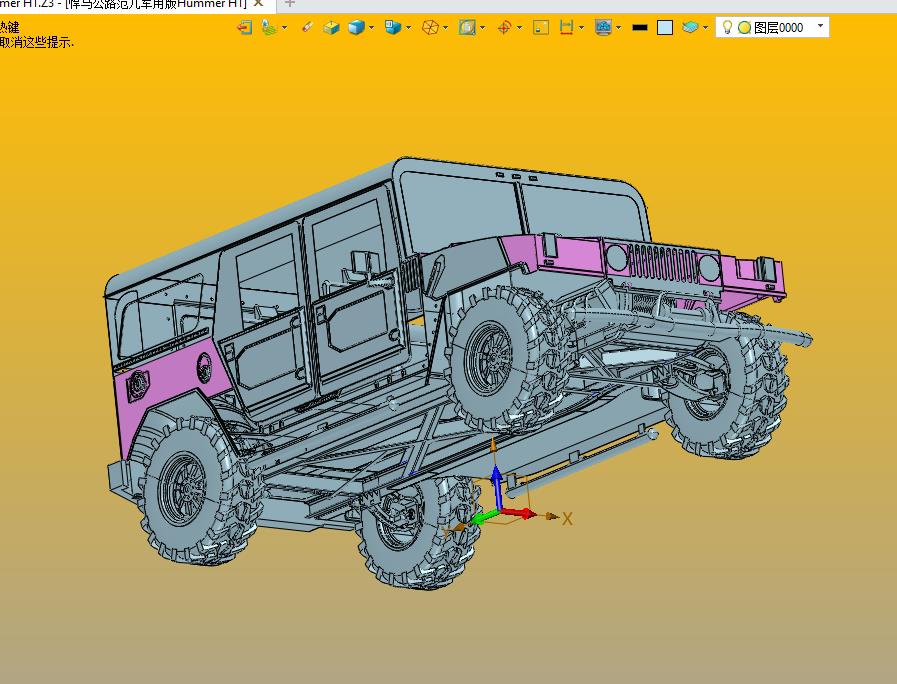897x684 pixels.
Task: Click the eraser icon in the toolbar
Action: point(307,27)
